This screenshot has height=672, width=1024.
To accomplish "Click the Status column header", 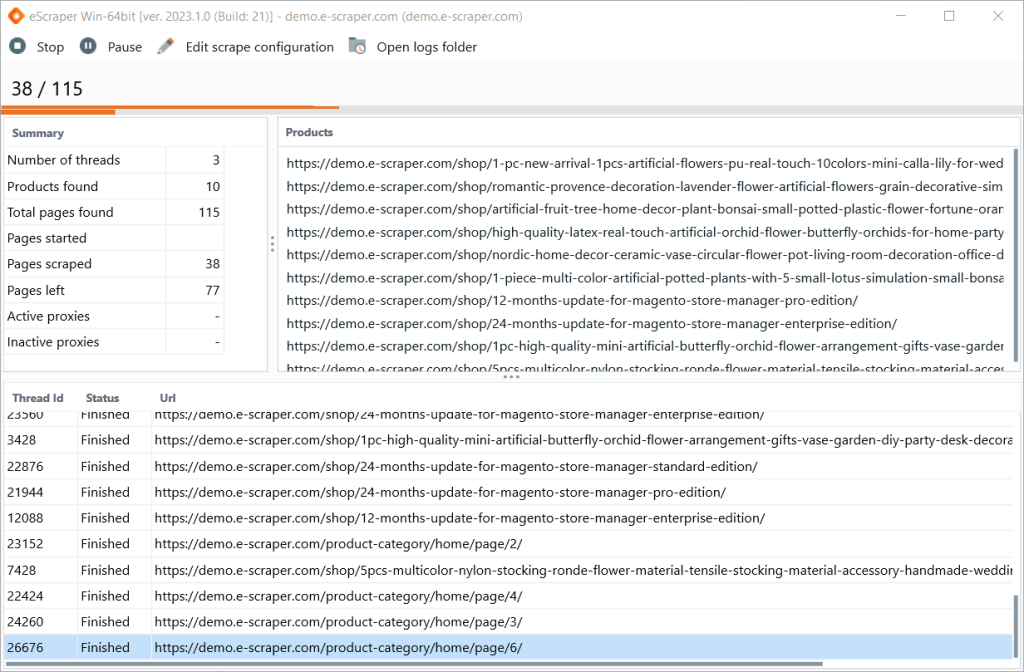I will (102, 397).
